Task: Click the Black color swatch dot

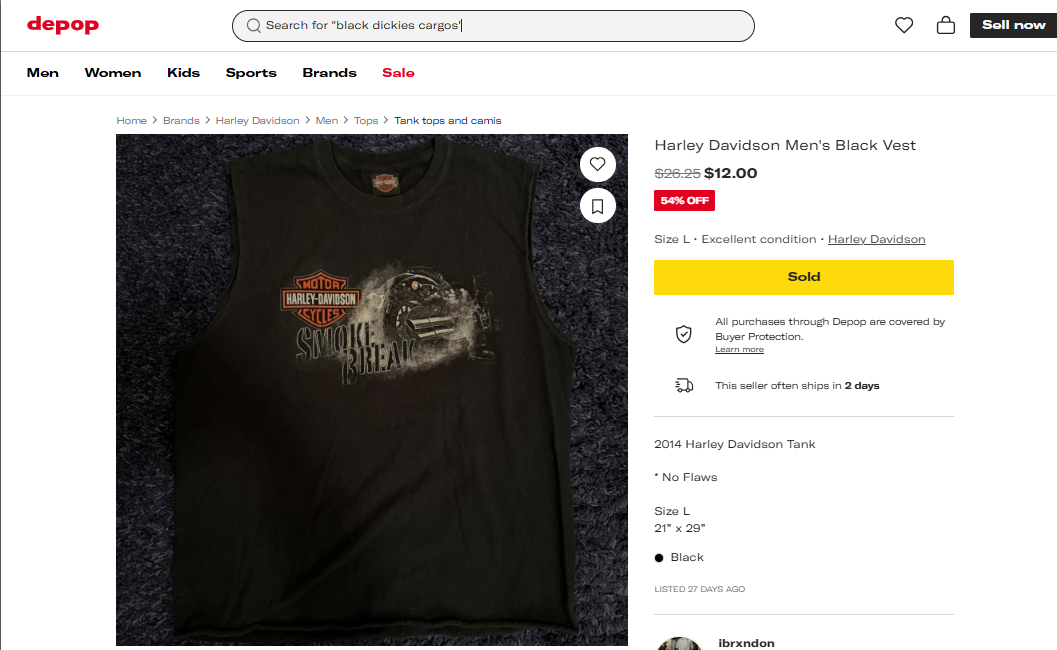Action: pos(659,558)
